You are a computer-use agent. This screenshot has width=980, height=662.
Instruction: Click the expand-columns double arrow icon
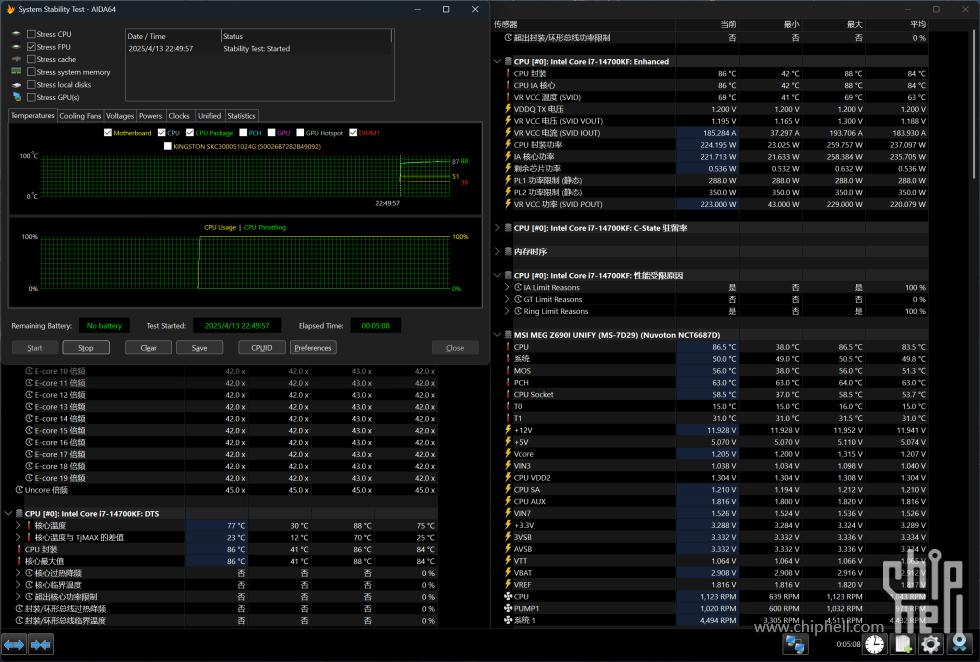coord(14,644)
